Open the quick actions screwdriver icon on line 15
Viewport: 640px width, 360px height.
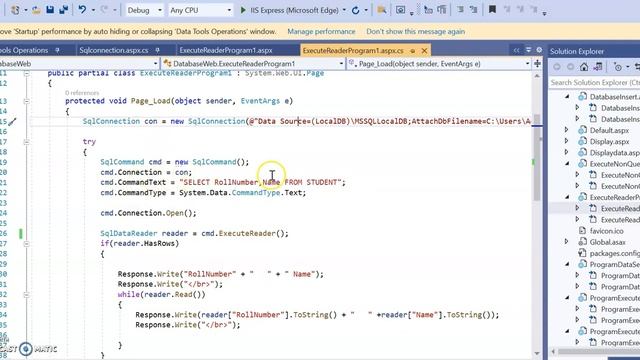(12, 121)
